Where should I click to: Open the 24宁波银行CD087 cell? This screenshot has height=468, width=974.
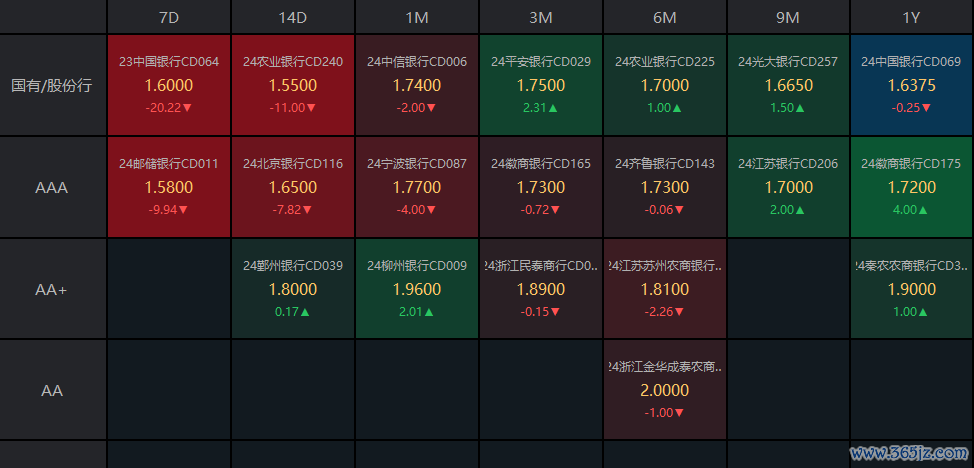(417, 187)
